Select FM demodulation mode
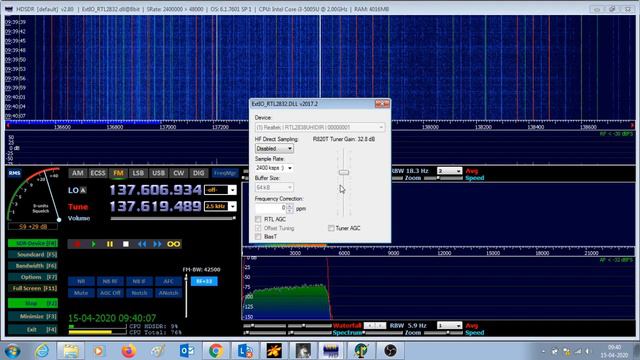640x360 pixels. click(118, 173)
